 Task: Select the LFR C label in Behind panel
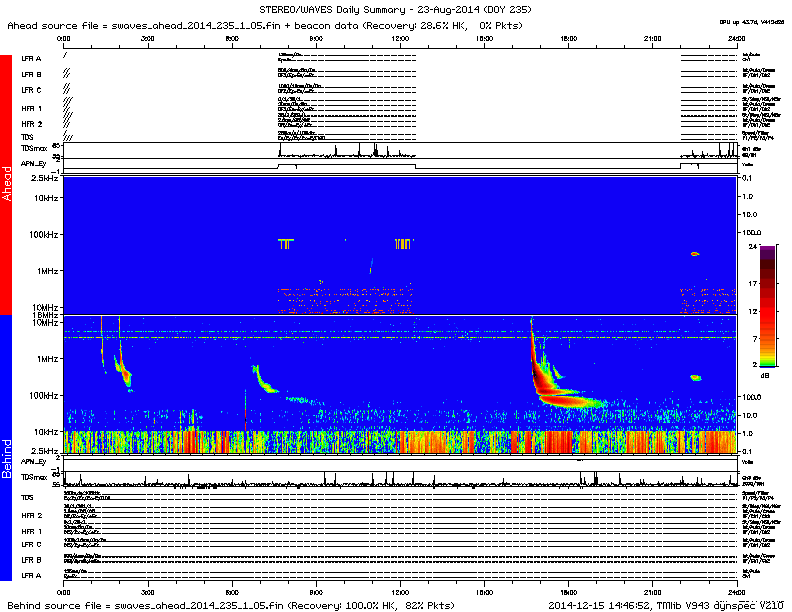tap(31, 544)
